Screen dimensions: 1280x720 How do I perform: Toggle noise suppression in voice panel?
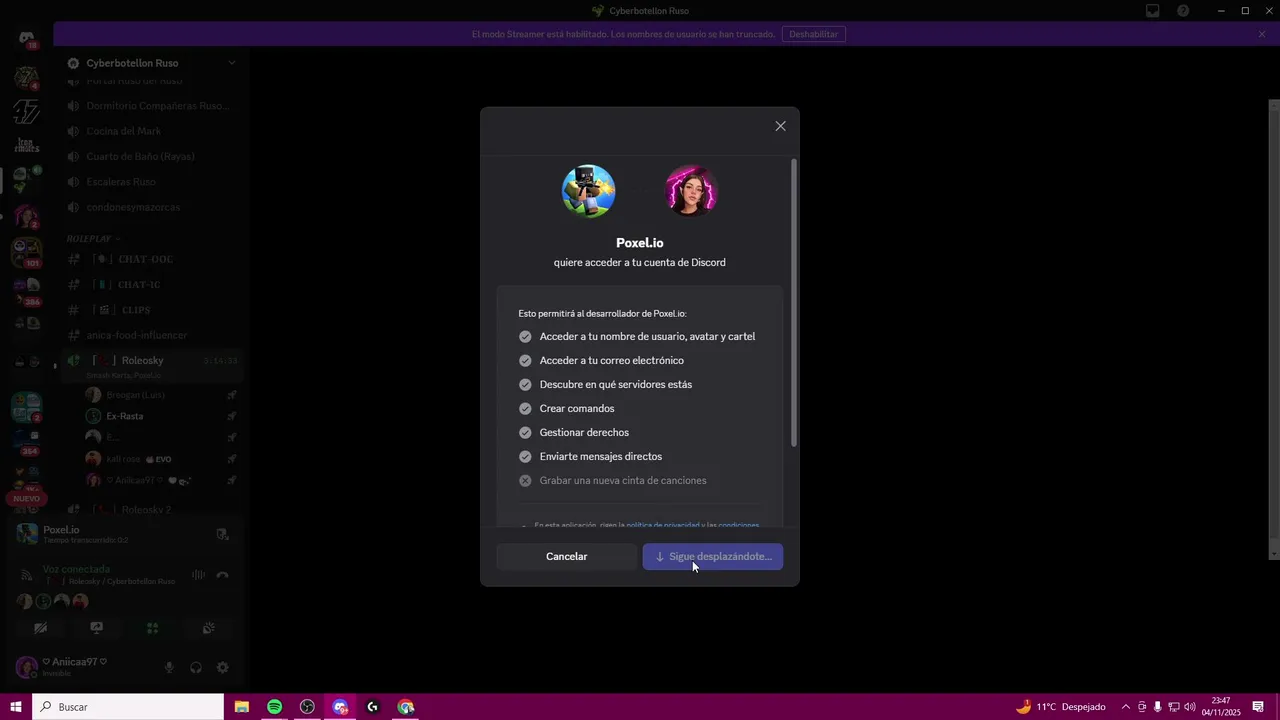[x=198, y=575]
